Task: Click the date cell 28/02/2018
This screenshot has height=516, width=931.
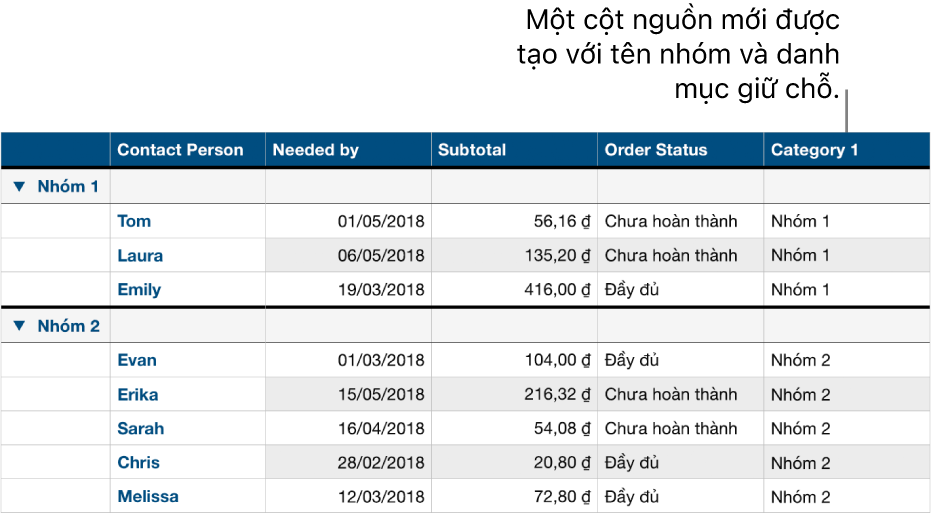Action: pyautogui.click(x=380, y=463)
